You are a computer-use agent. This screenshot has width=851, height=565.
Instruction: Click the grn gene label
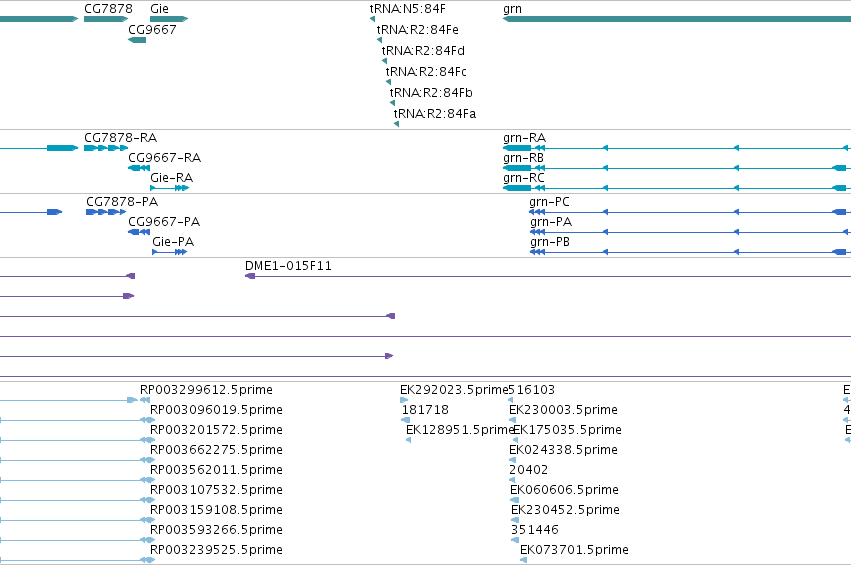click(x=512, y=9)
